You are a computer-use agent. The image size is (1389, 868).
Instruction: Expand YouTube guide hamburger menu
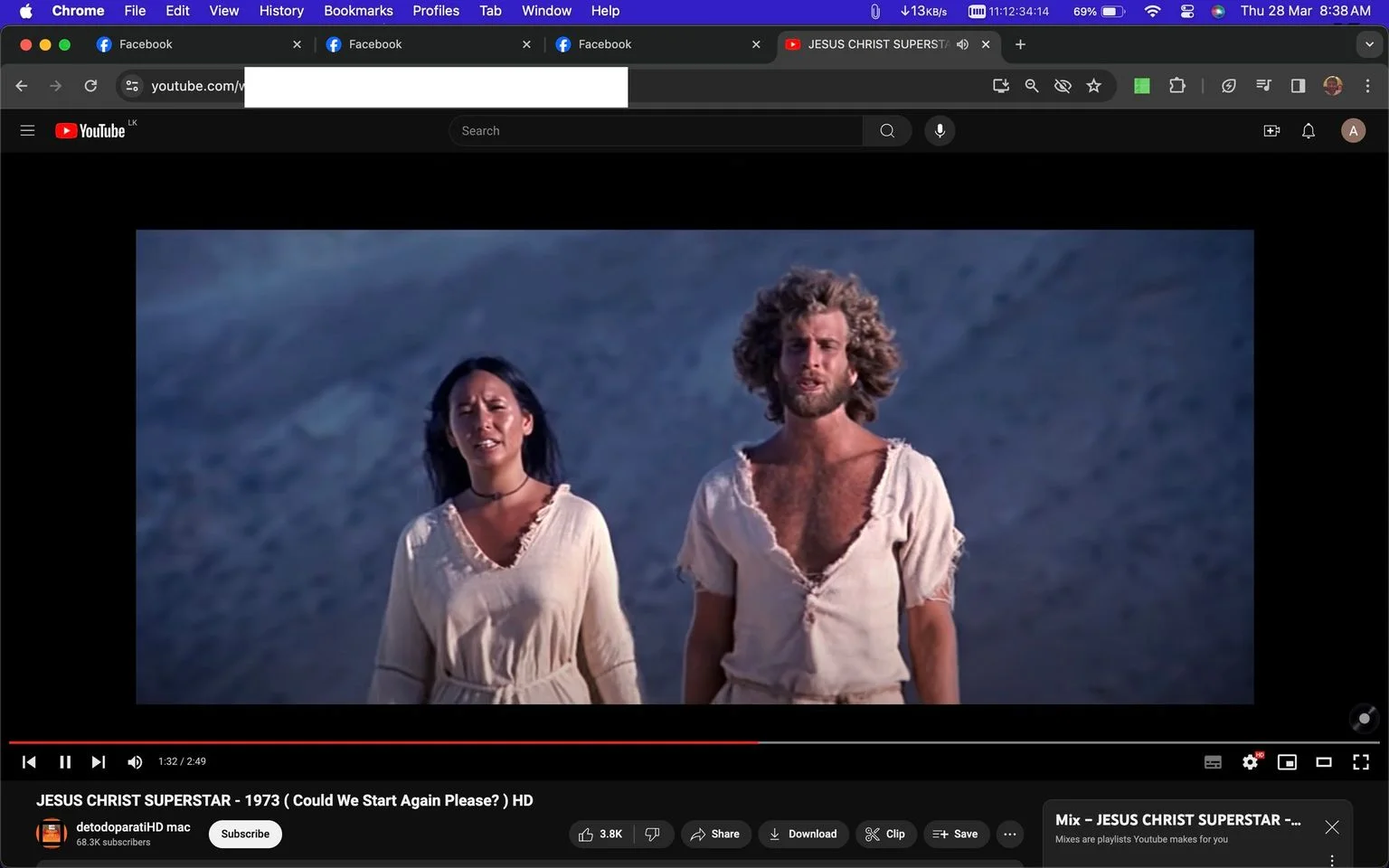pos(27,131)
